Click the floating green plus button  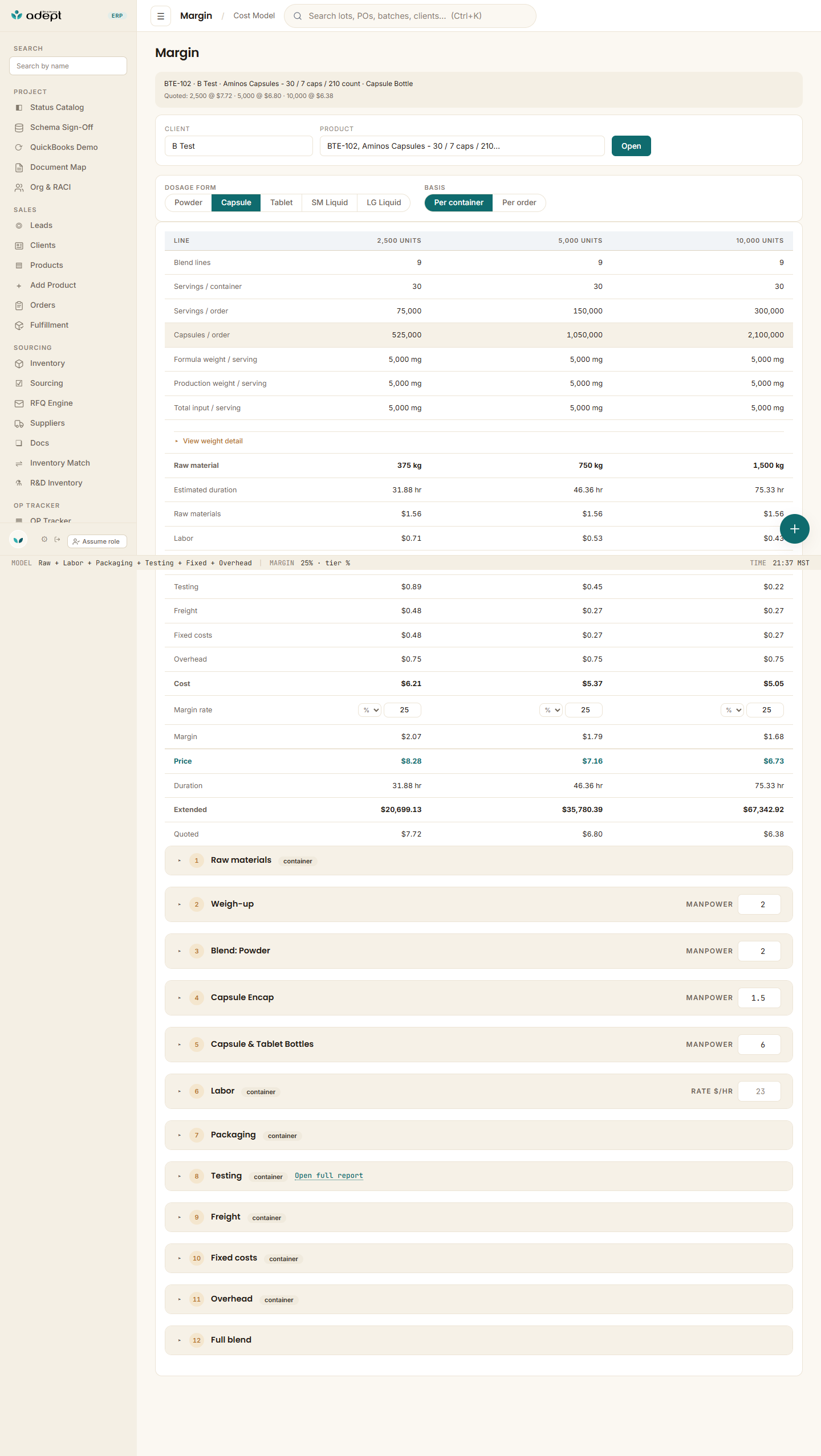click(x=794, y=529)
